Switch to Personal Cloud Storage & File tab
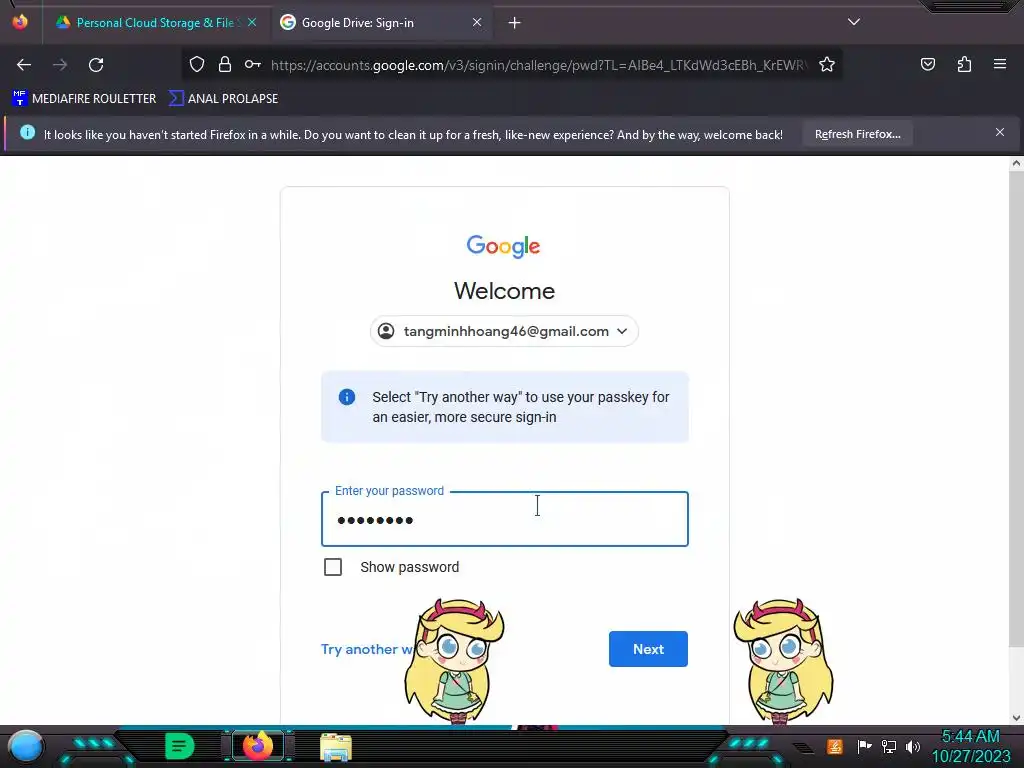This screenshot has height=768, width=1024. click(x=155, y=23)
